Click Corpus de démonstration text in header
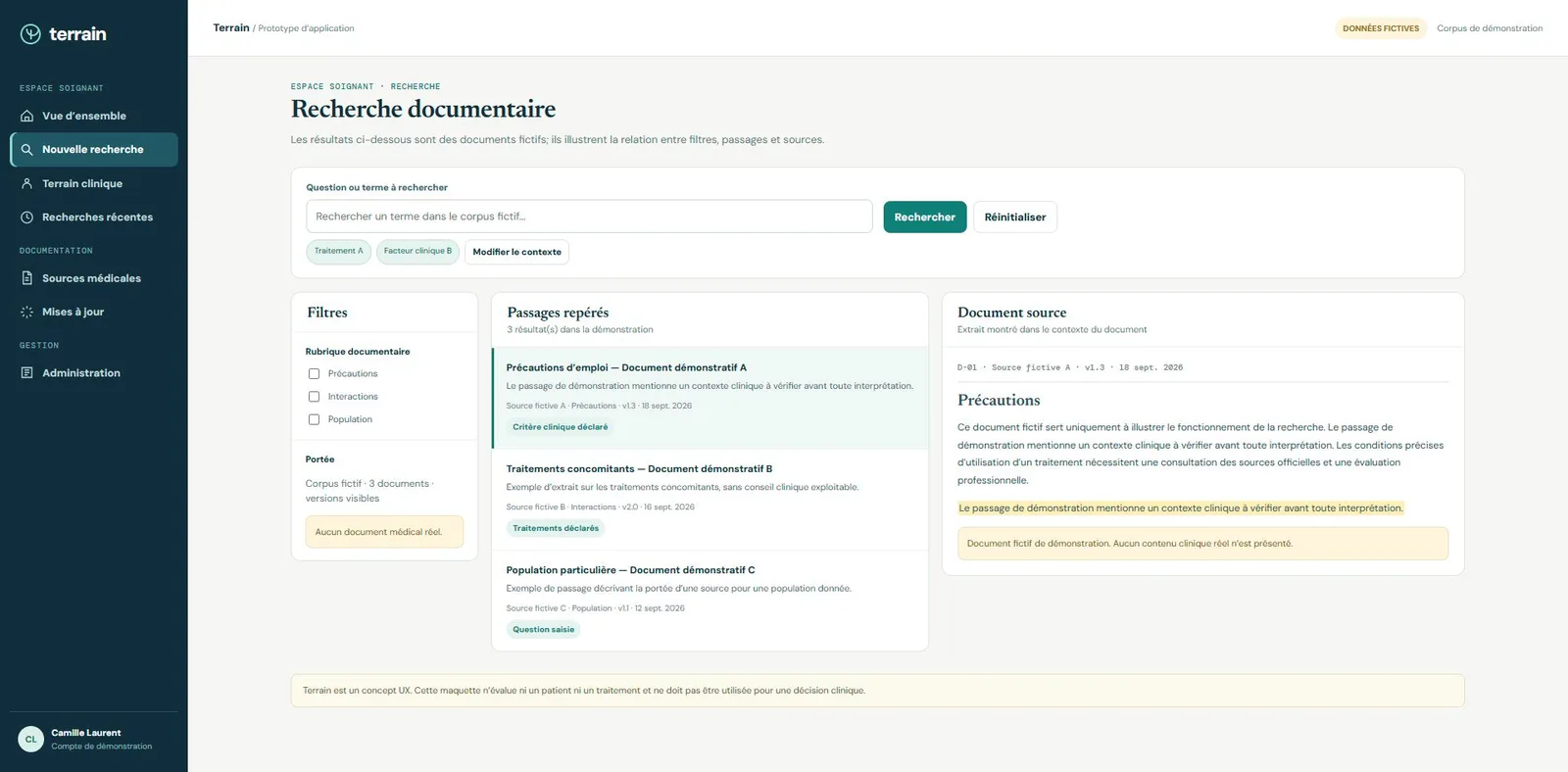The image size is (1568, 772). point(1490,28)
